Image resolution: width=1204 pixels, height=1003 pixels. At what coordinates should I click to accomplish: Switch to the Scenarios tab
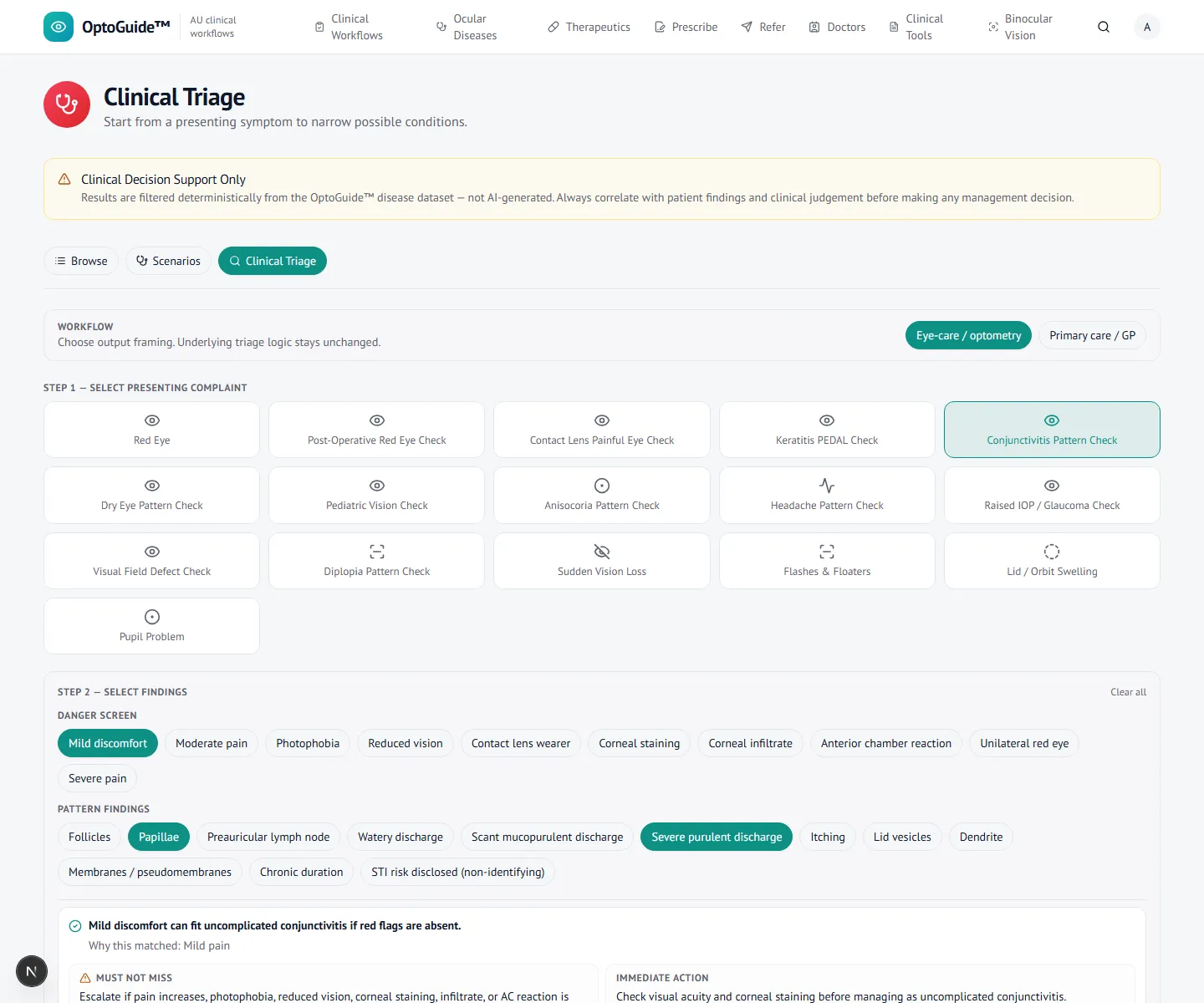click(x=168, y=261)
